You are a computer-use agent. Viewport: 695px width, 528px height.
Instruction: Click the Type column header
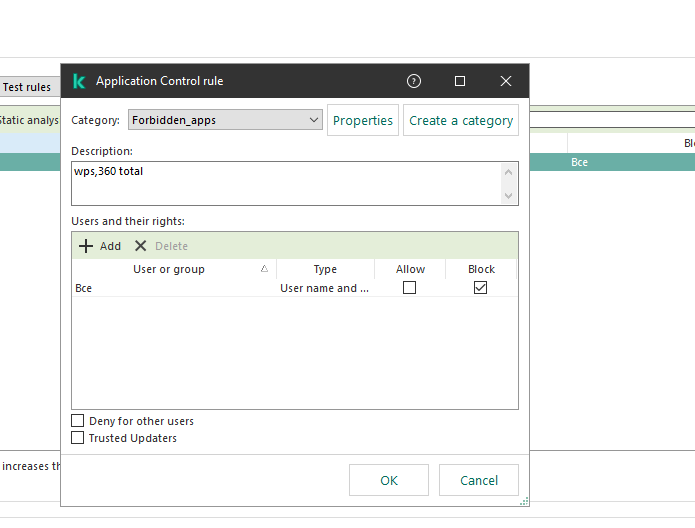pos(325,269)
